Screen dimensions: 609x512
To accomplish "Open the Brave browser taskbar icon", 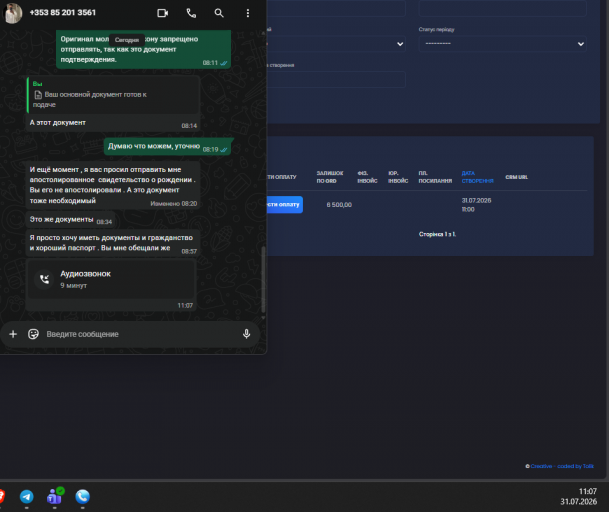I will coord(2,496).
